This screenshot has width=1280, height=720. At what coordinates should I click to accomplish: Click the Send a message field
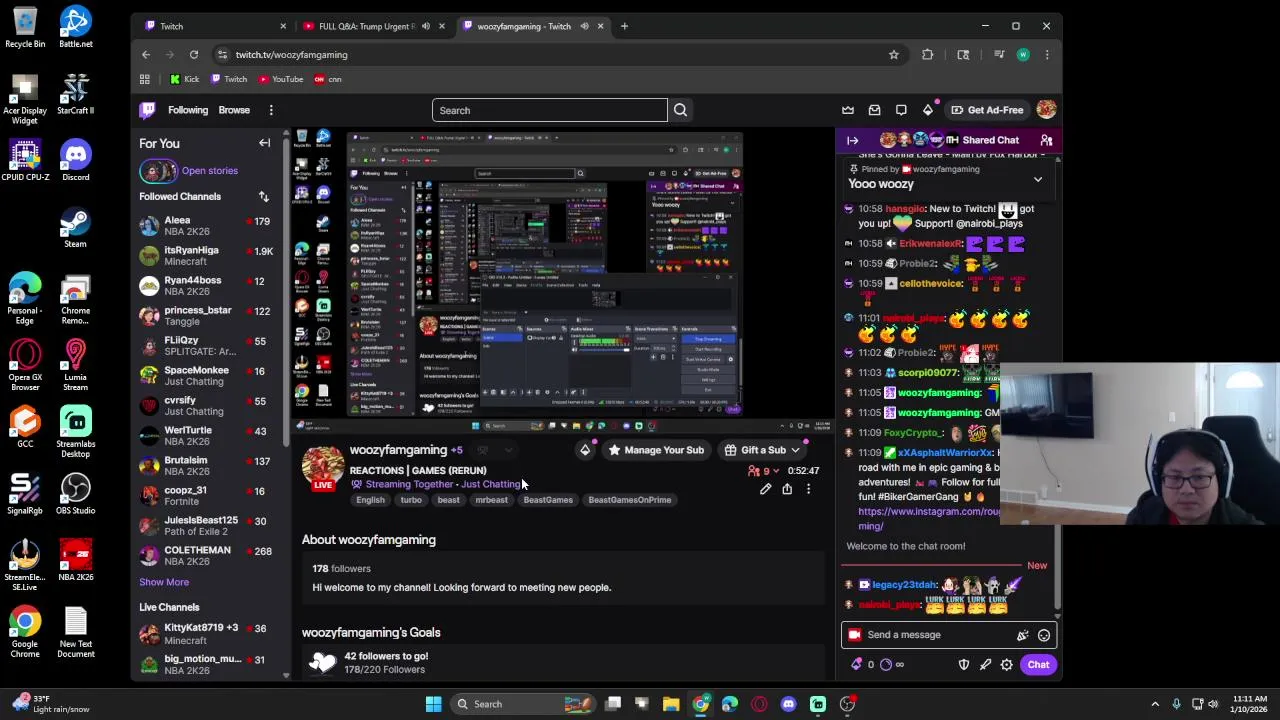948,635
